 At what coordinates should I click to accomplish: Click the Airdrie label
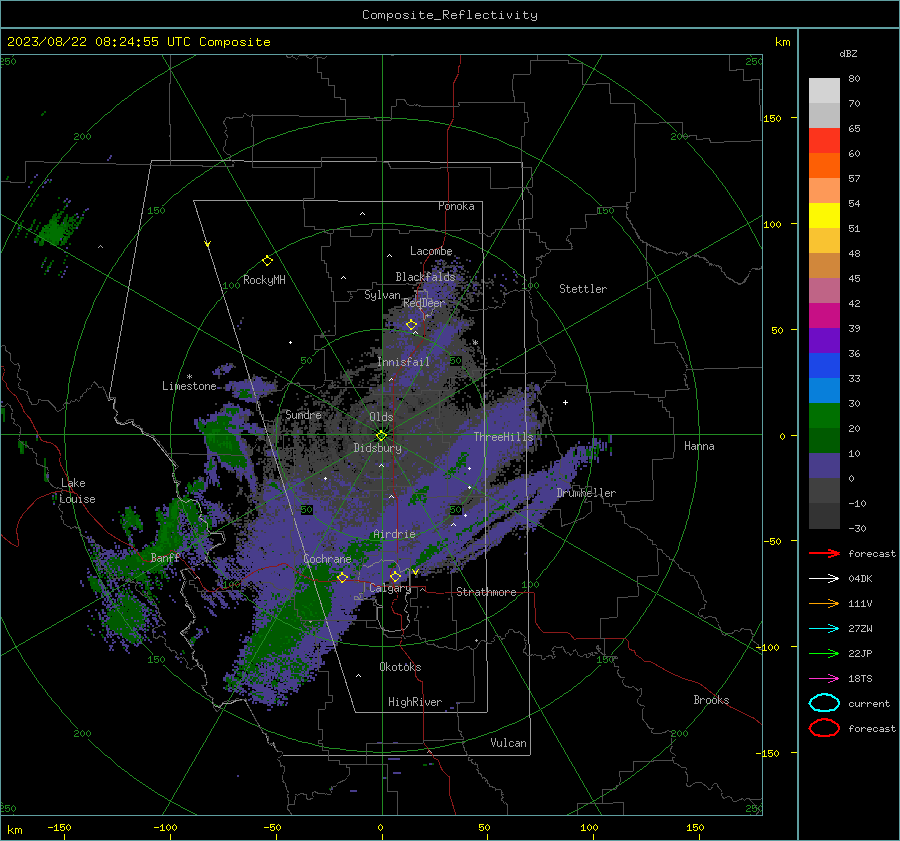tap(394, 534)
